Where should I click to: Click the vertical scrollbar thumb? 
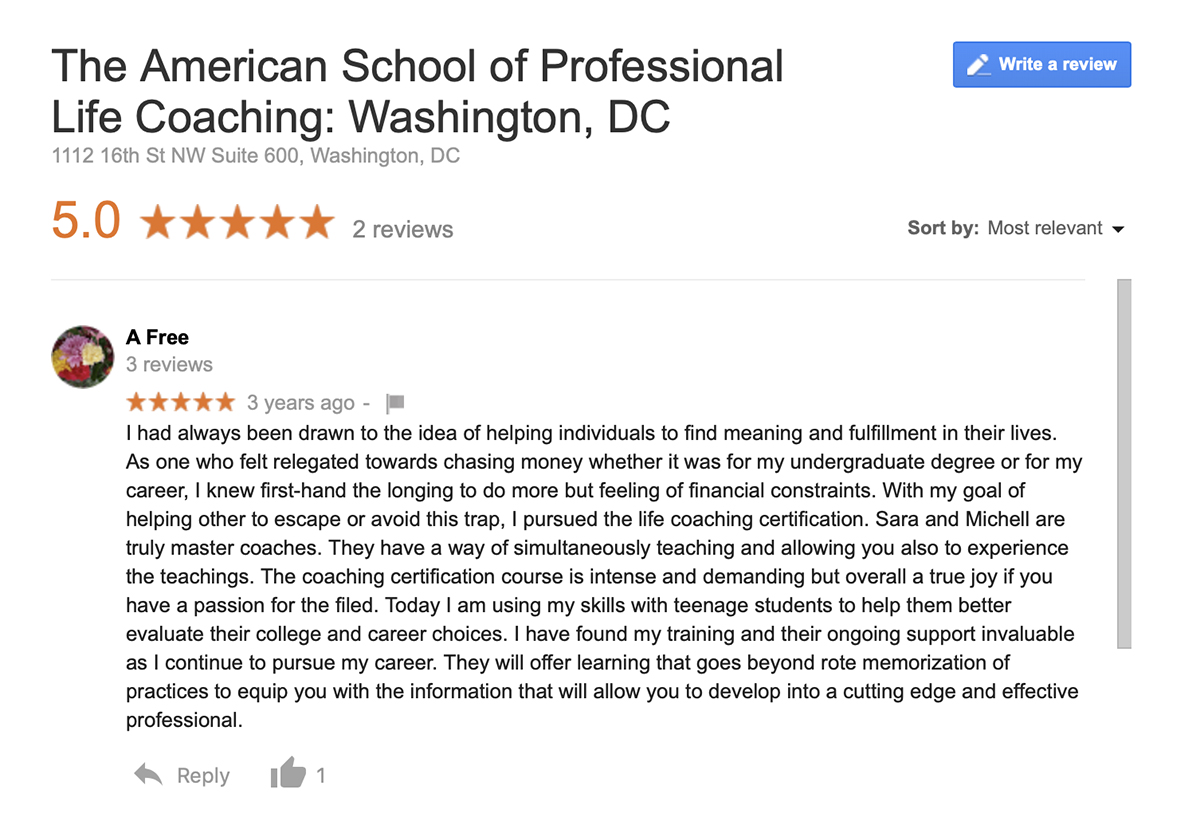1123,463
